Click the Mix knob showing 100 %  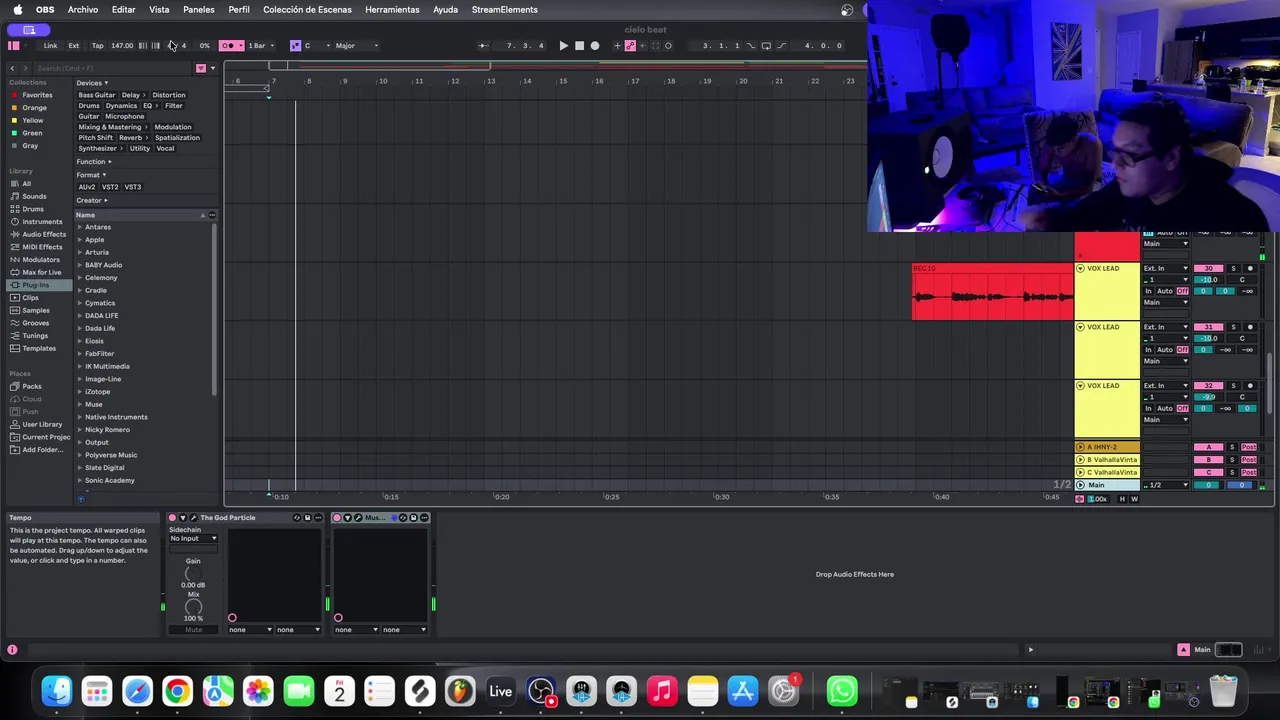193,606
